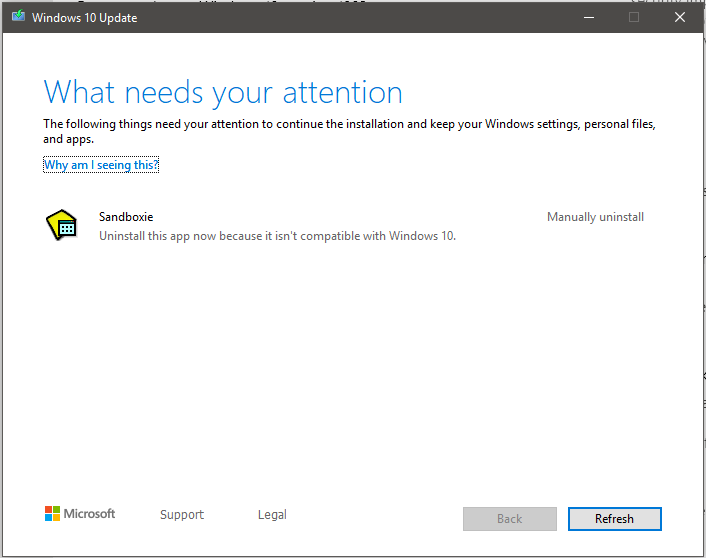Image resolution: width=706 pixels, height=558 pixels.
Task: Click the Windows 10 Update title bar icon
Action: click(x=18, y=17)
